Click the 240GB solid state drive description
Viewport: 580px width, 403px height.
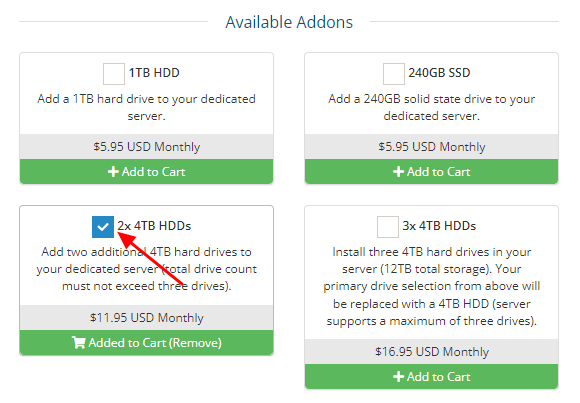pyautogui.click(x=431, y=107)
